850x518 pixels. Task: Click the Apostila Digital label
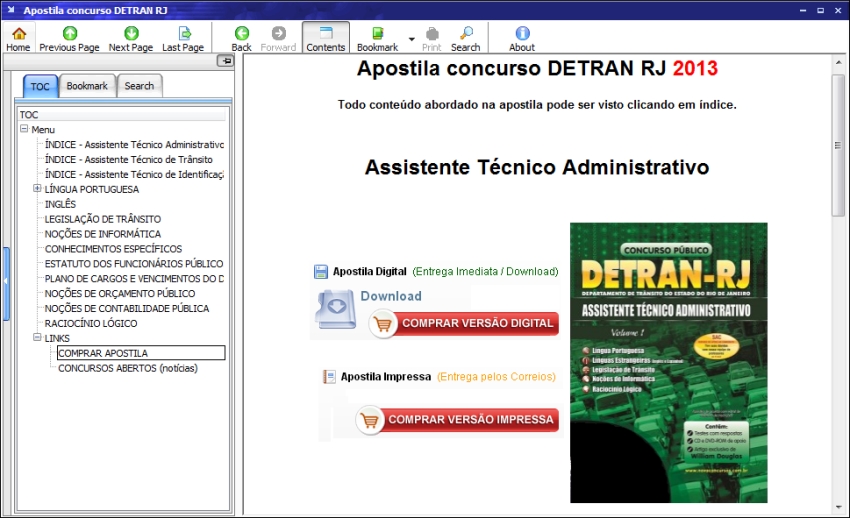(370, 271)
